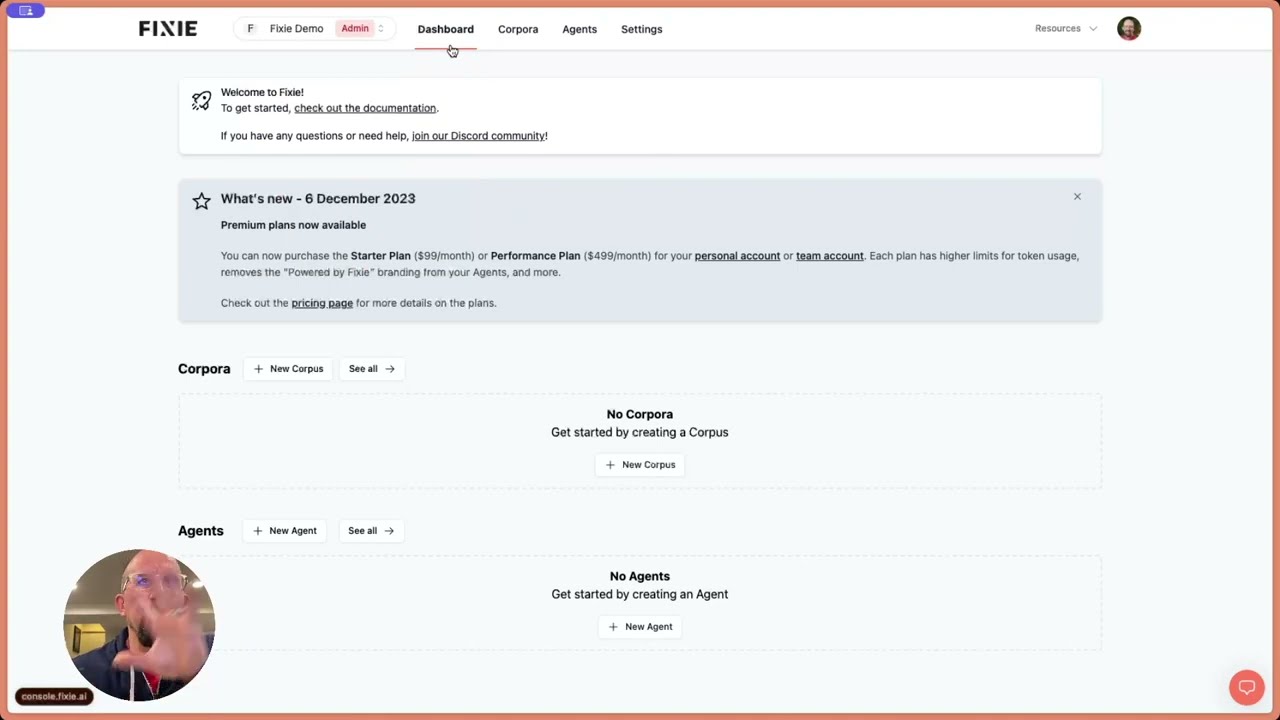Click the console.fixie.ai label

(x=54, y=696)
